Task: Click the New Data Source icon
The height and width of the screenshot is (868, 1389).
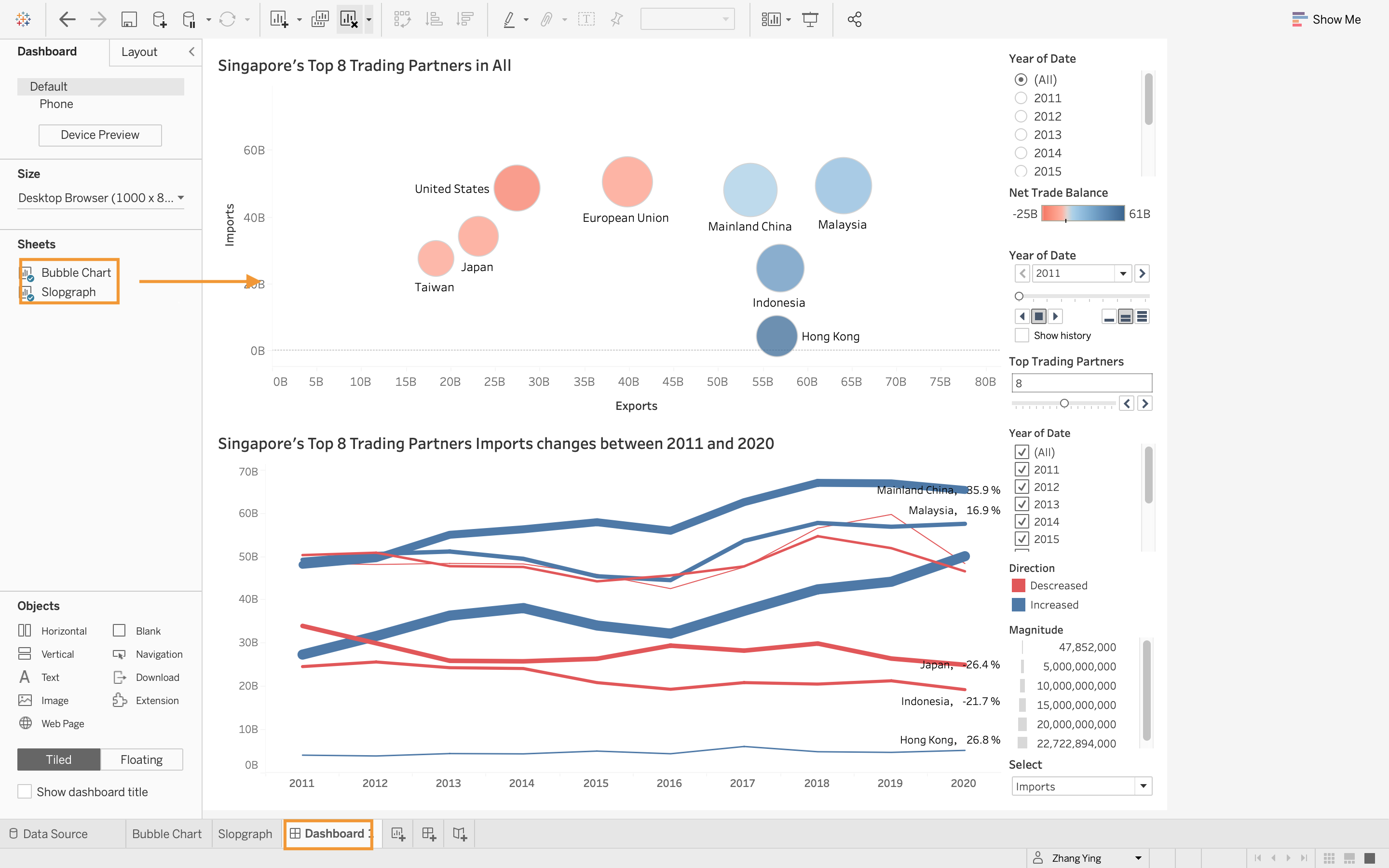Action: (160, 19)
